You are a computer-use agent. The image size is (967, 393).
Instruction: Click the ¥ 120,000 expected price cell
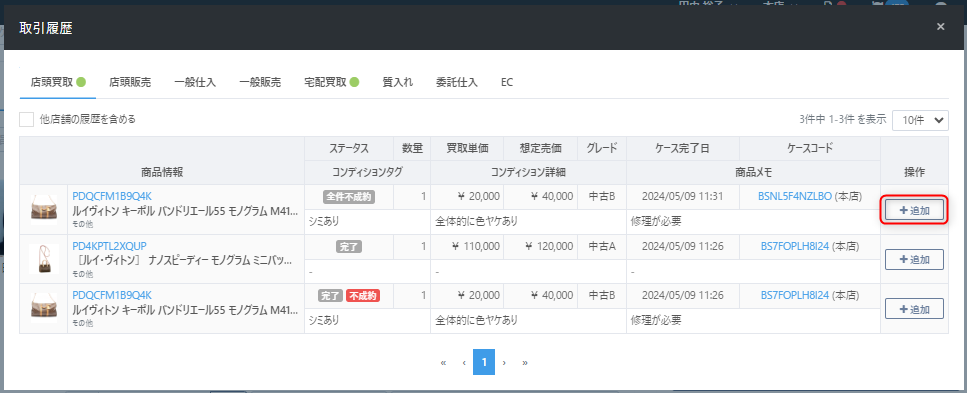point(541,246)
